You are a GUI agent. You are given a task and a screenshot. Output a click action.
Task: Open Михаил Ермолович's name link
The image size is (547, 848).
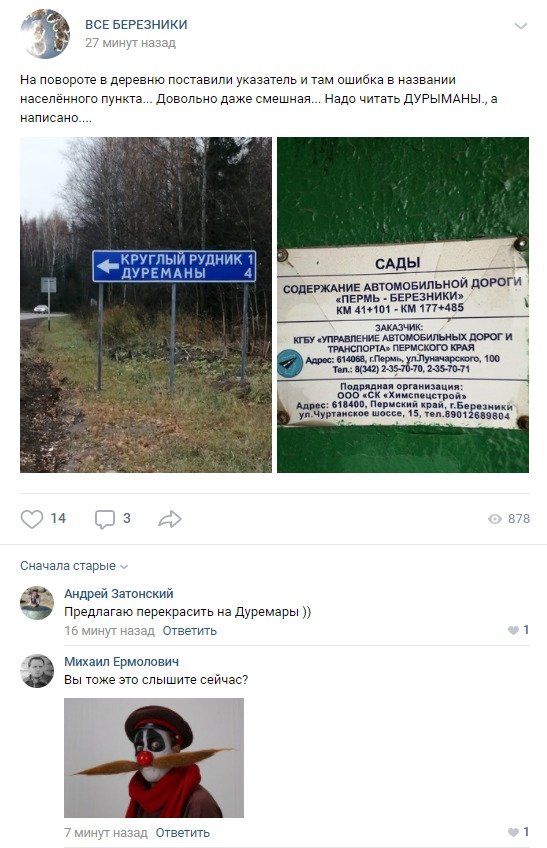click(x=121, y=662)
